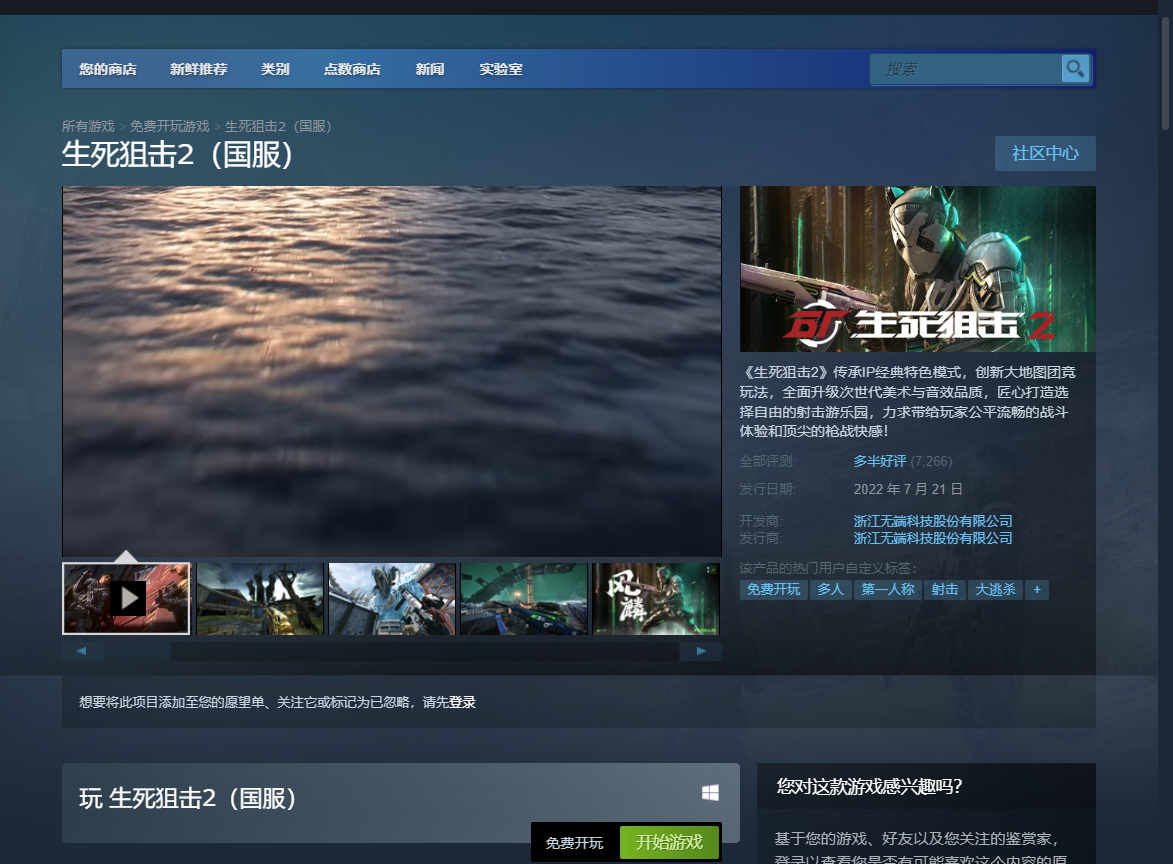Go to 点数商店
Viewport: 1173px width, 864px height.
point(352,68)
